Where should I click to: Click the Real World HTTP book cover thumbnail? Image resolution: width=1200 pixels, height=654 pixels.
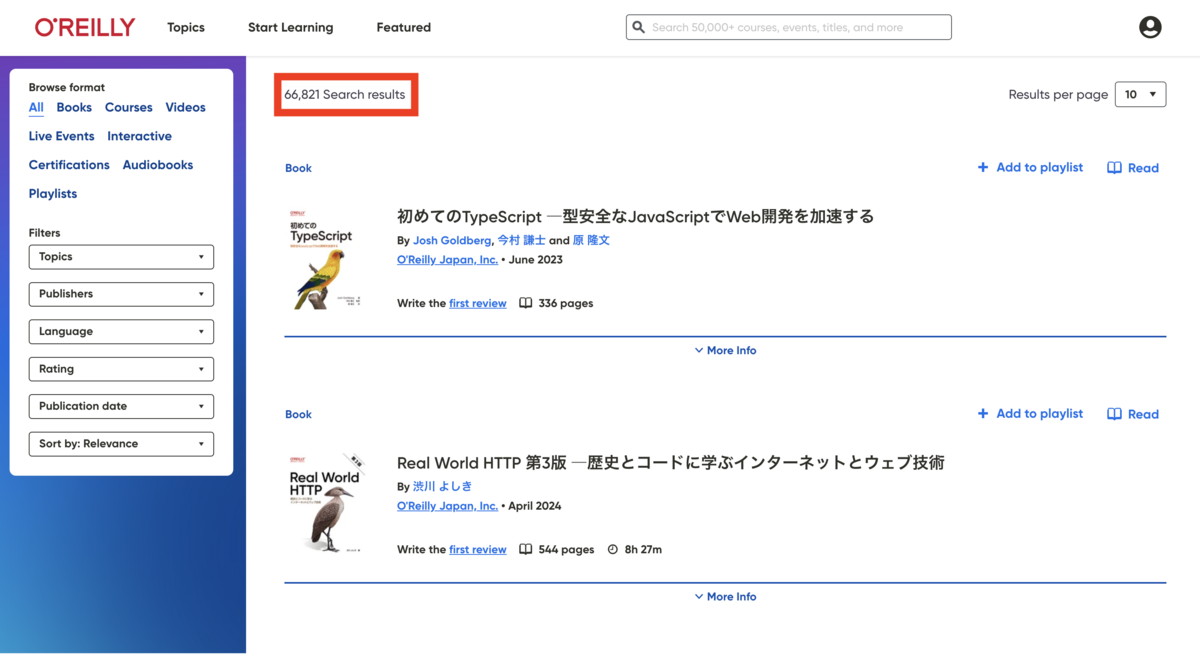point(326,502)
